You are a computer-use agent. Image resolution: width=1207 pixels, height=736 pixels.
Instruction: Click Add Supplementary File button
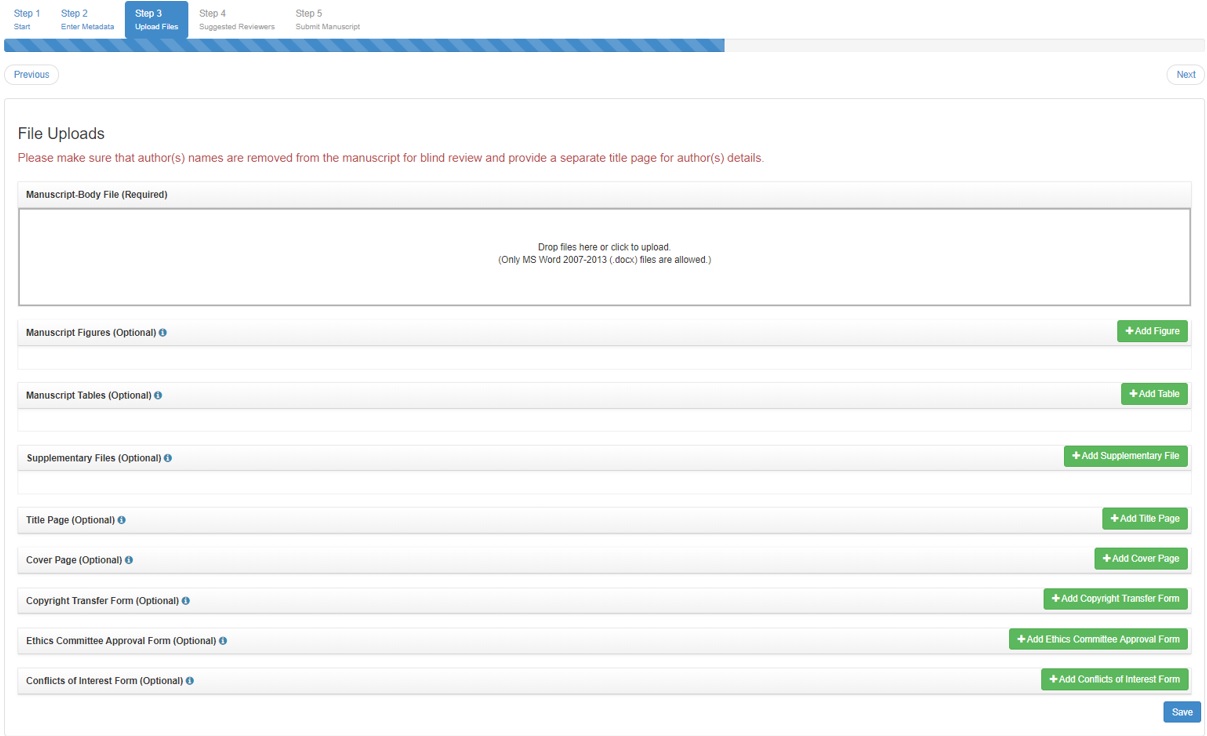1125,456
